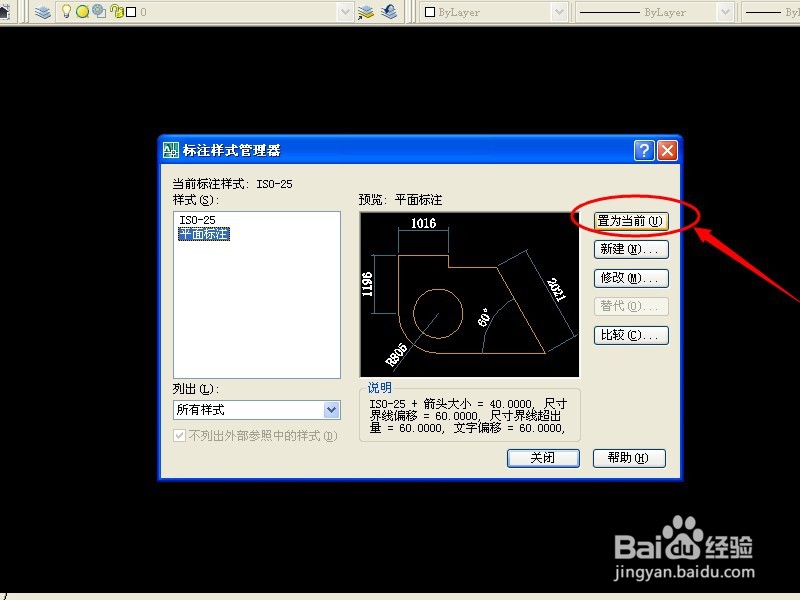Click the 说明 description text box
Image resolution: width=800 pixels, height=600 pixels.
point(469,416)
